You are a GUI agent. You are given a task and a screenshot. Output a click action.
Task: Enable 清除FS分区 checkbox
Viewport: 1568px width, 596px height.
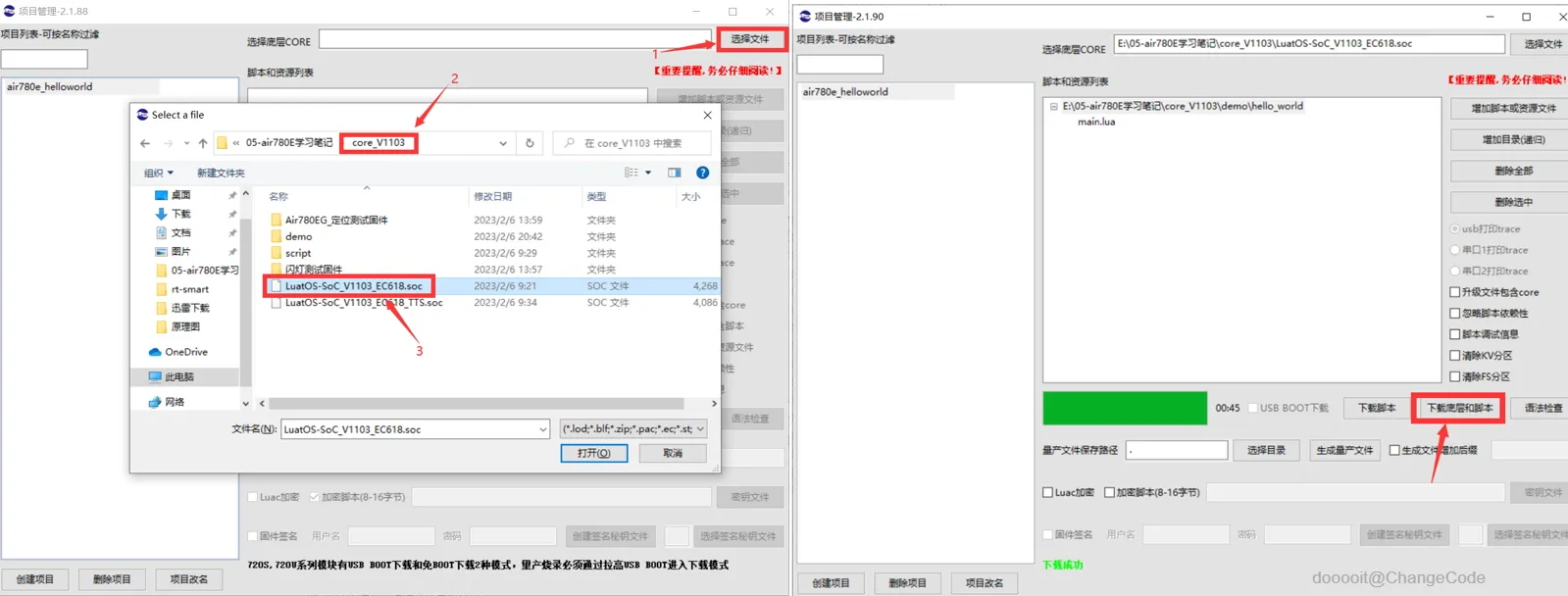coord(1455,376)
